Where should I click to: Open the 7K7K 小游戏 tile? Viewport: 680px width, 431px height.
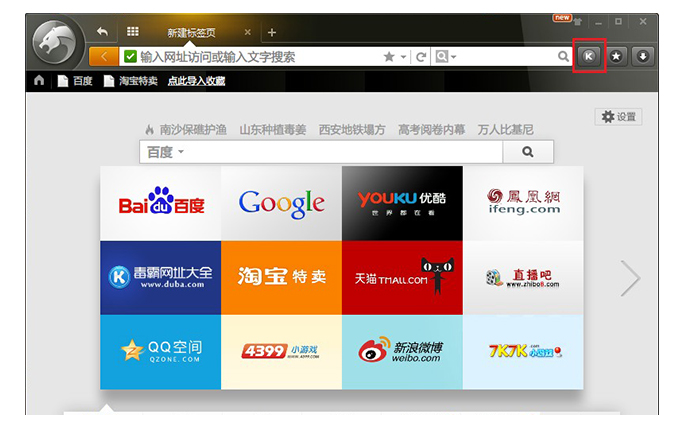tap(523, 352)
